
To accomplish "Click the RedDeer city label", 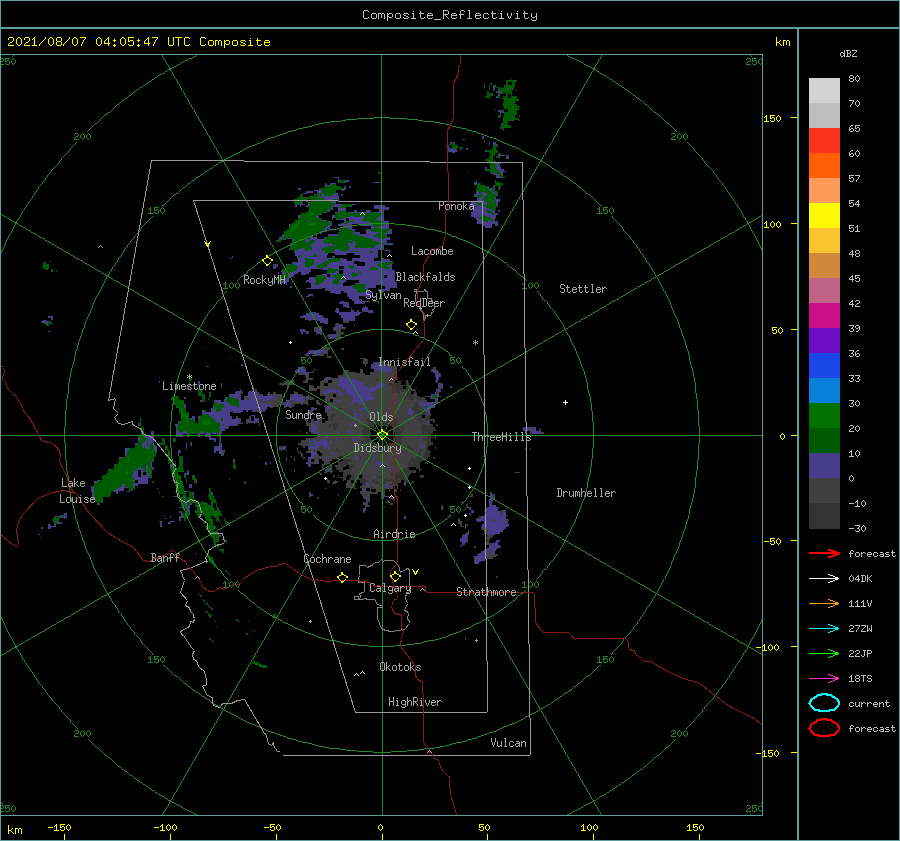I will [x=424, y=303].
